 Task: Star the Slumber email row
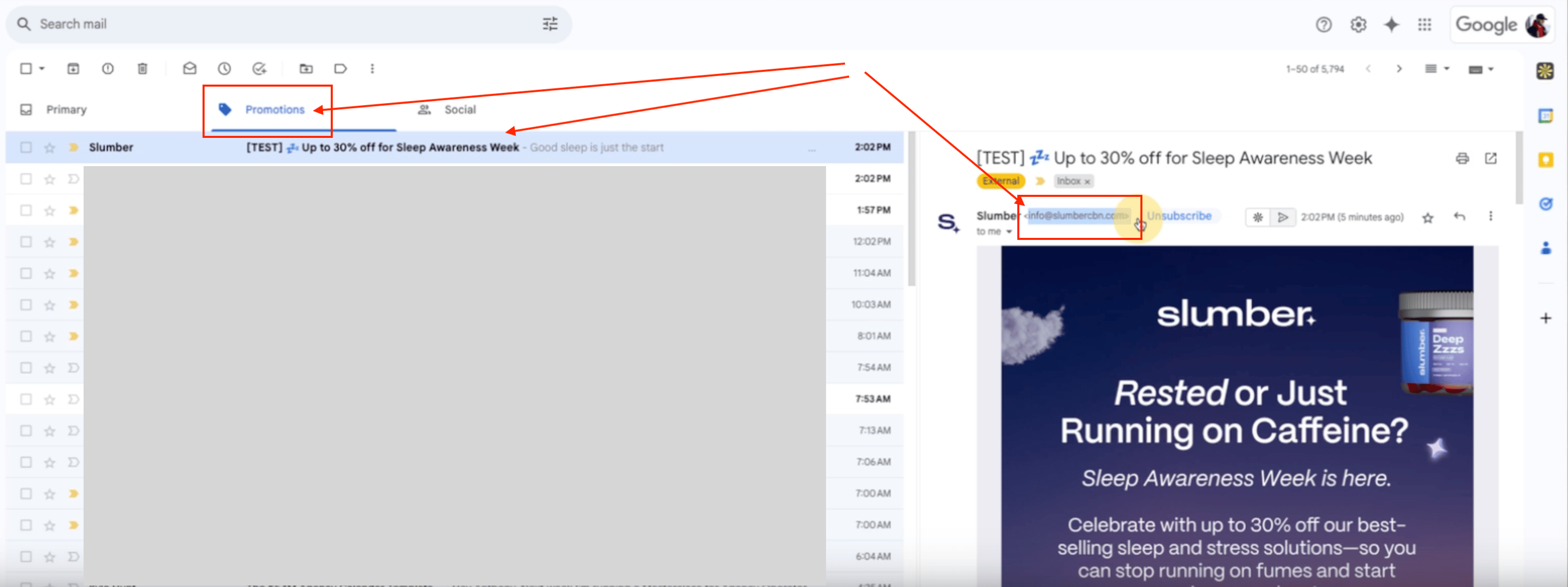(50, 148)
